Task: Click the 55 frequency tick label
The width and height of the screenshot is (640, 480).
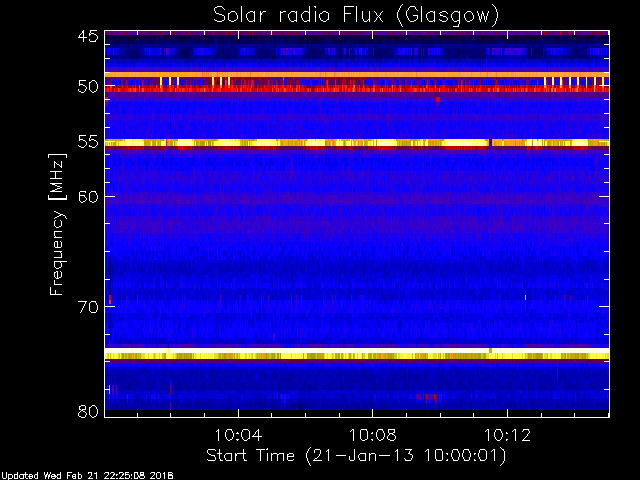Action: click(x=88, y=142)
